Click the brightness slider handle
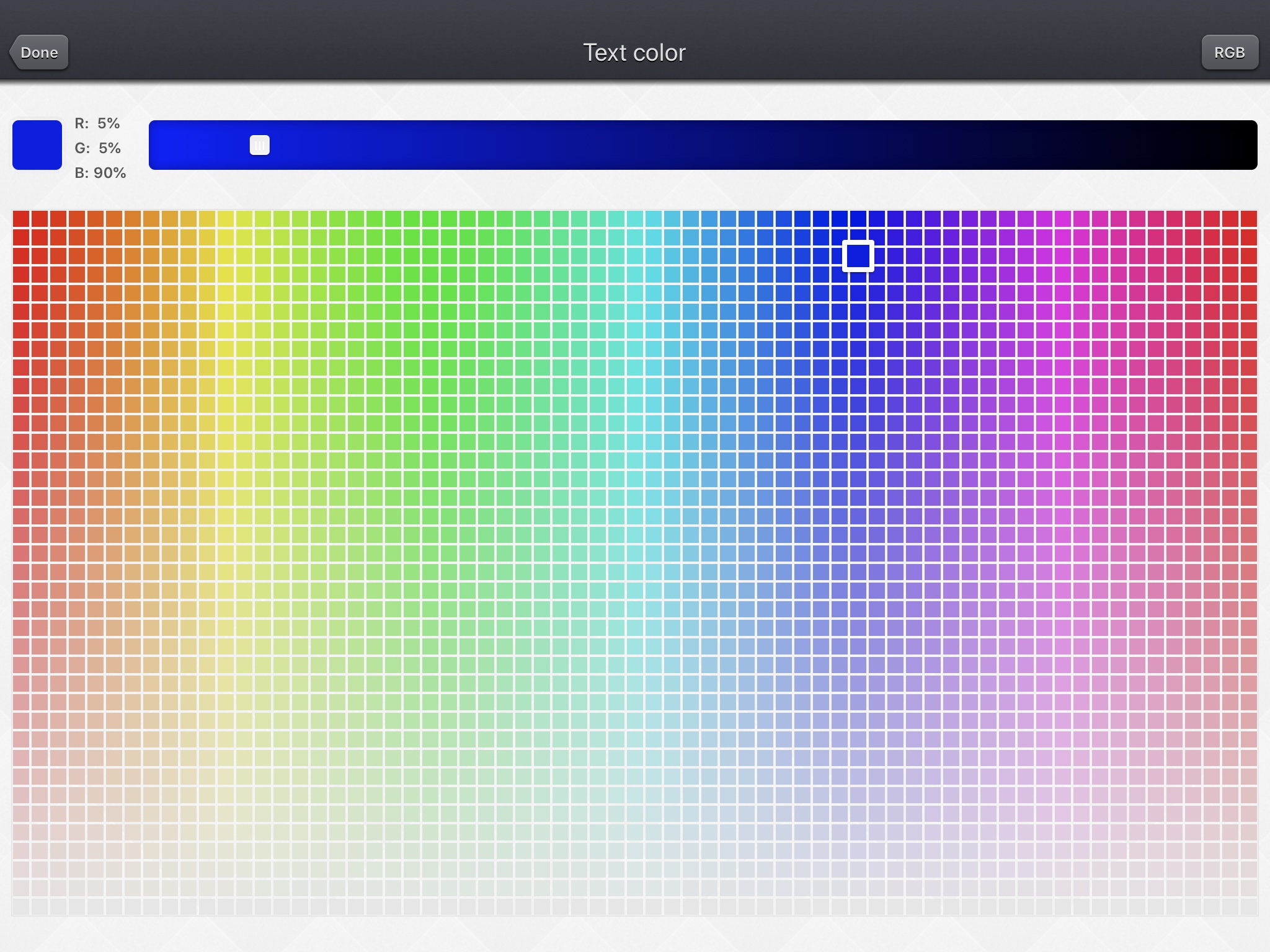 259,145
